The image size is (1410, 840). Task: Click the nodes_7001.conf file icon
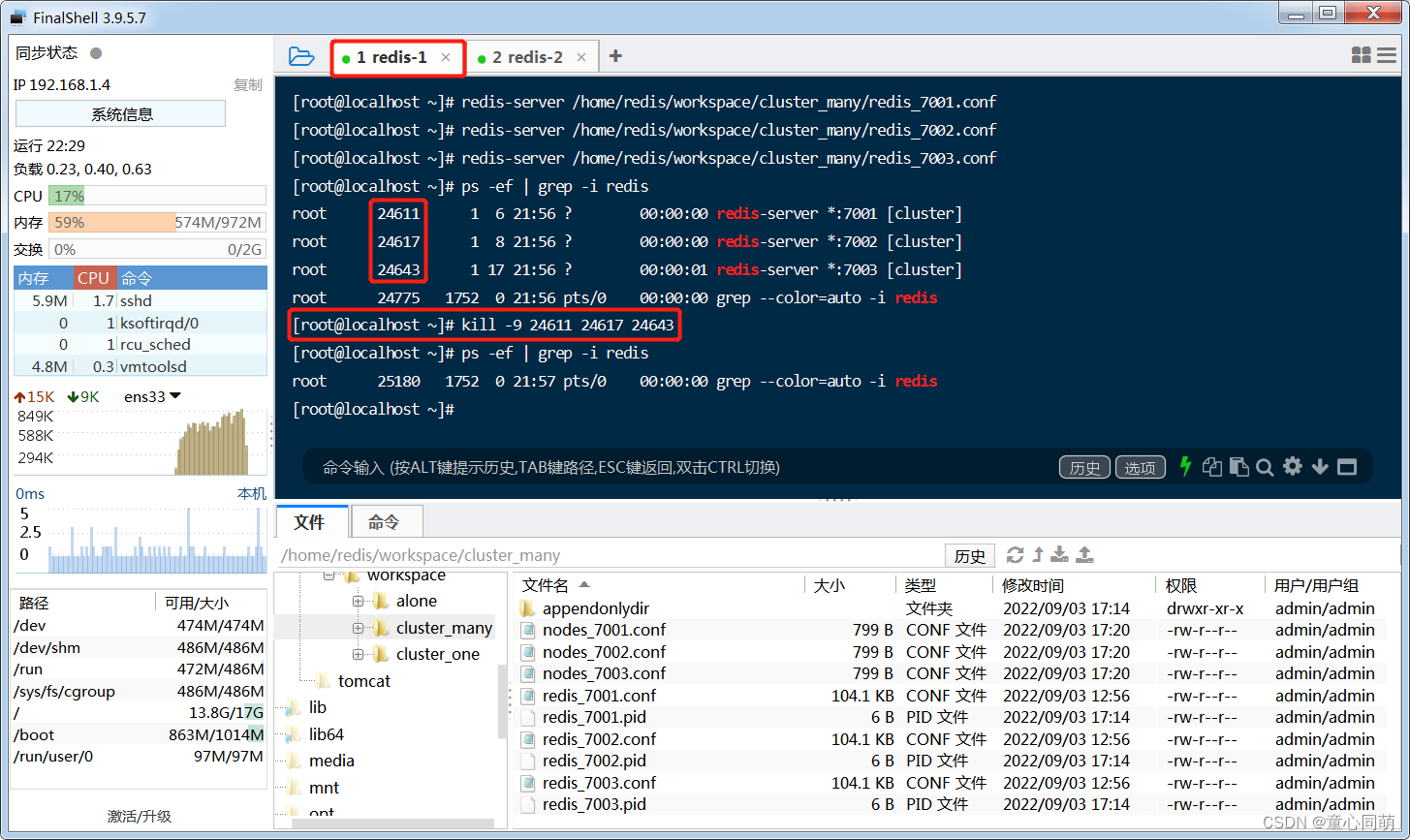point(527,630)
